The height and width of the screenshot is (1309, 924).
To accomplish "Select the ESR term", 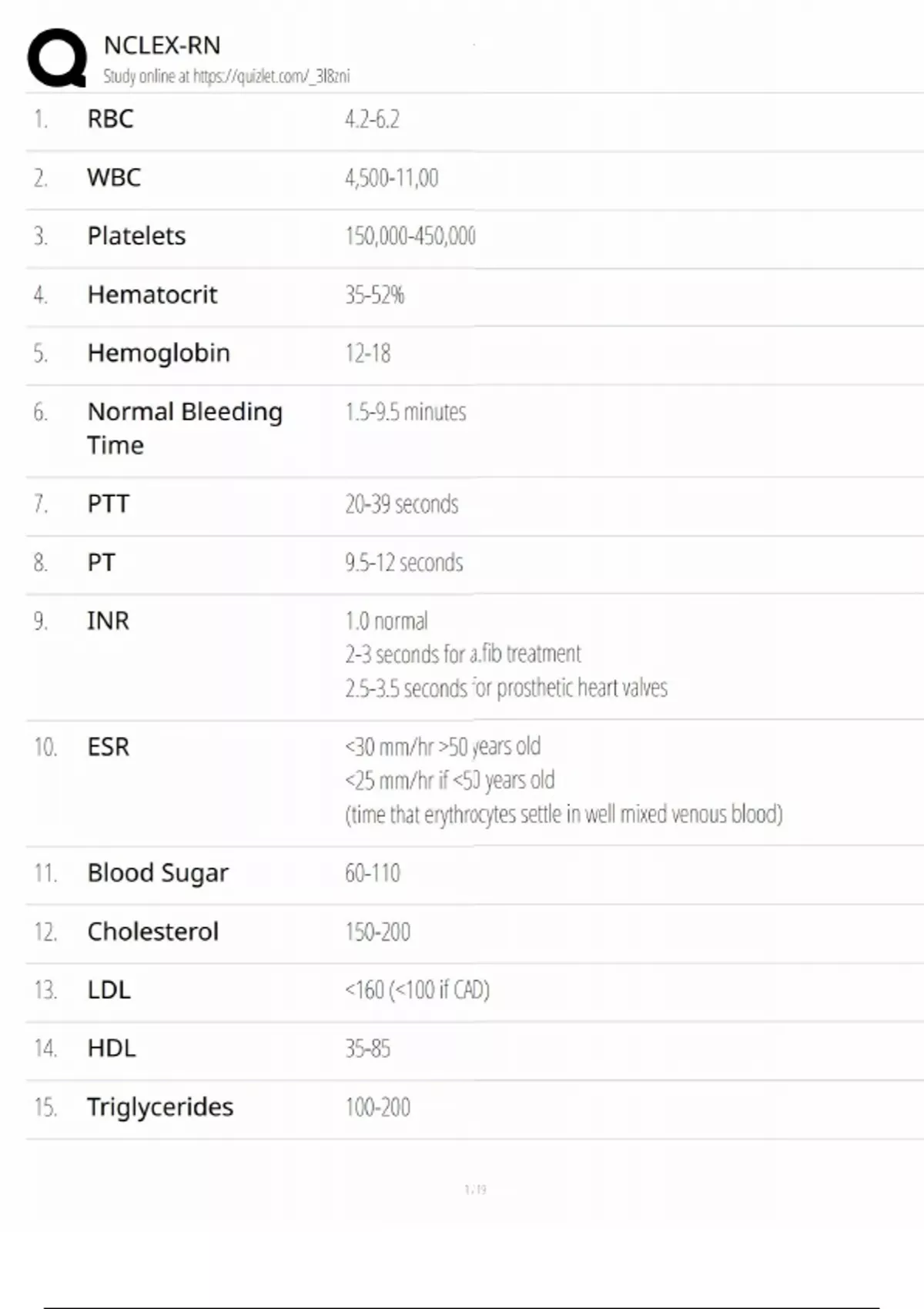I will [x=108, y=747].
